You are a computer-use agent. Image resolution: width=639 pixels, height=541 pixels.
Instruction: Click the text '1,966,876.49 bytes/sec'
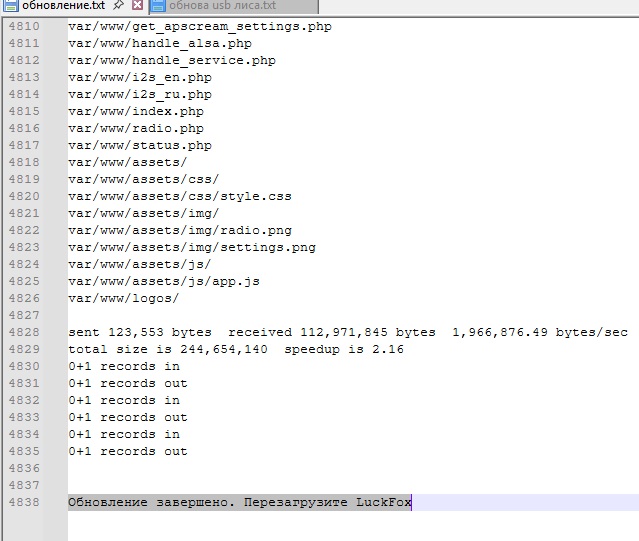pos(540,332)
